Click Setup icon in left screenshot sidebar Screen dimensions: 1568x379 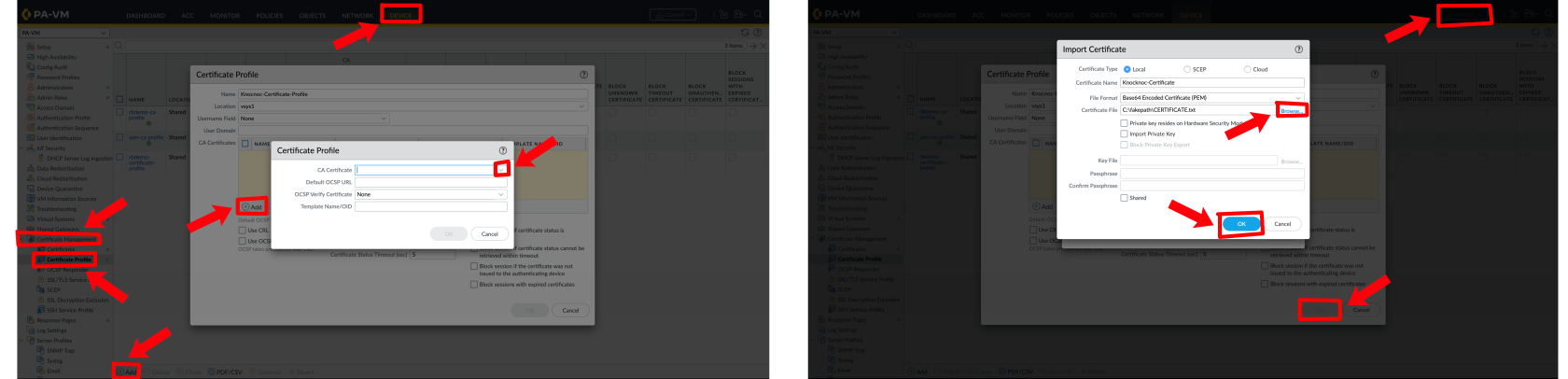31,47
